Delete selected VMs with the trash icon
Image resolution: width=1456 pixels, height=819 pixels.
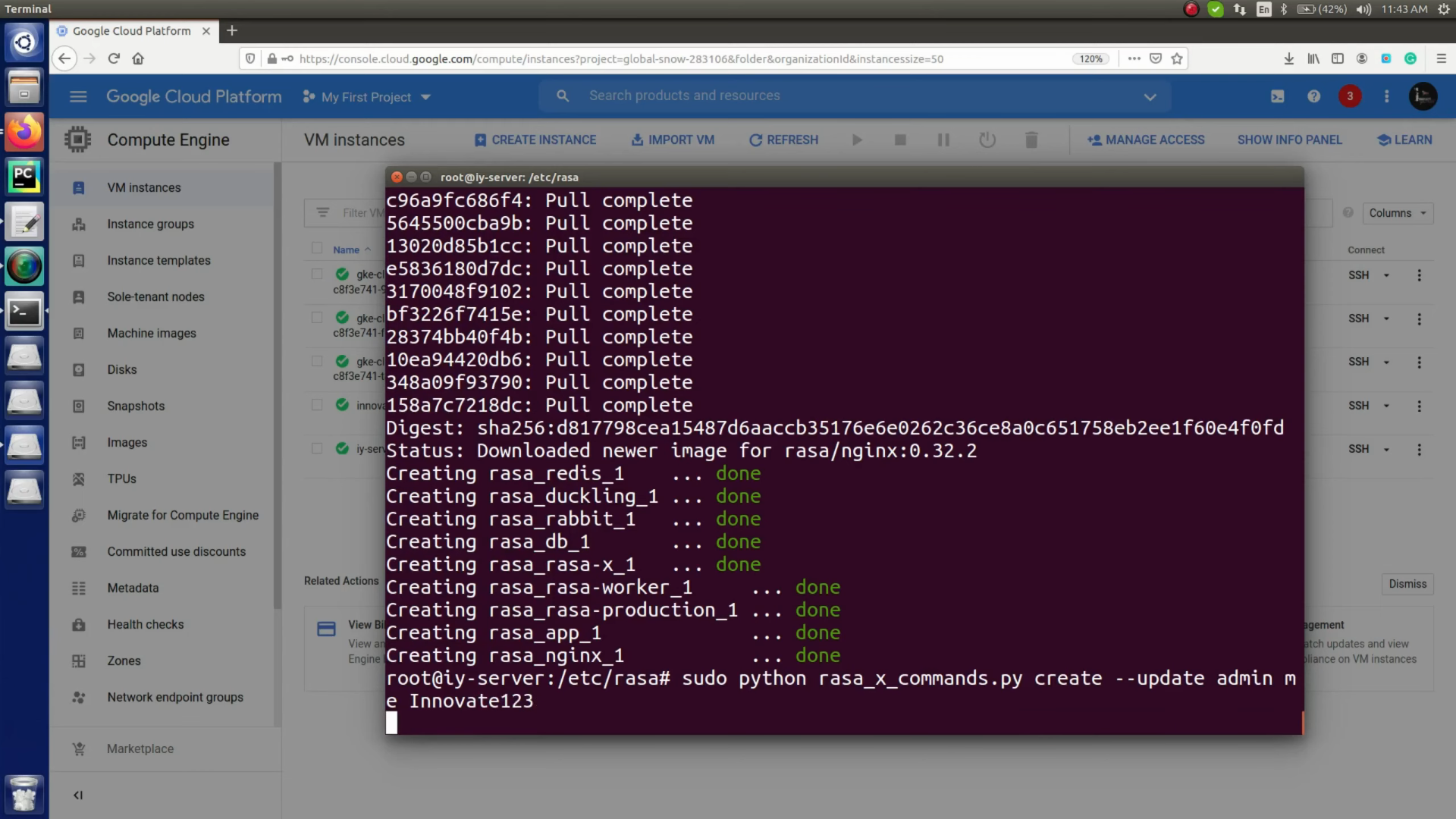coord(1031,140)
